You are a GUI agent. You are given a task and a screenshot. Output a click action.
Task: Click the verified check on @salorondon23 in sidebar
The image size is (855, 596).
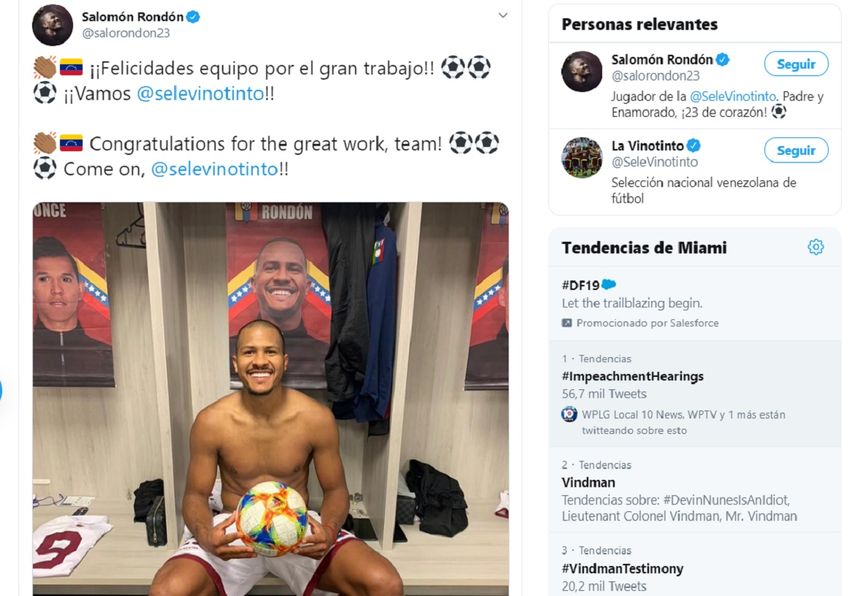pyautogui.click(x=722, y=57)
